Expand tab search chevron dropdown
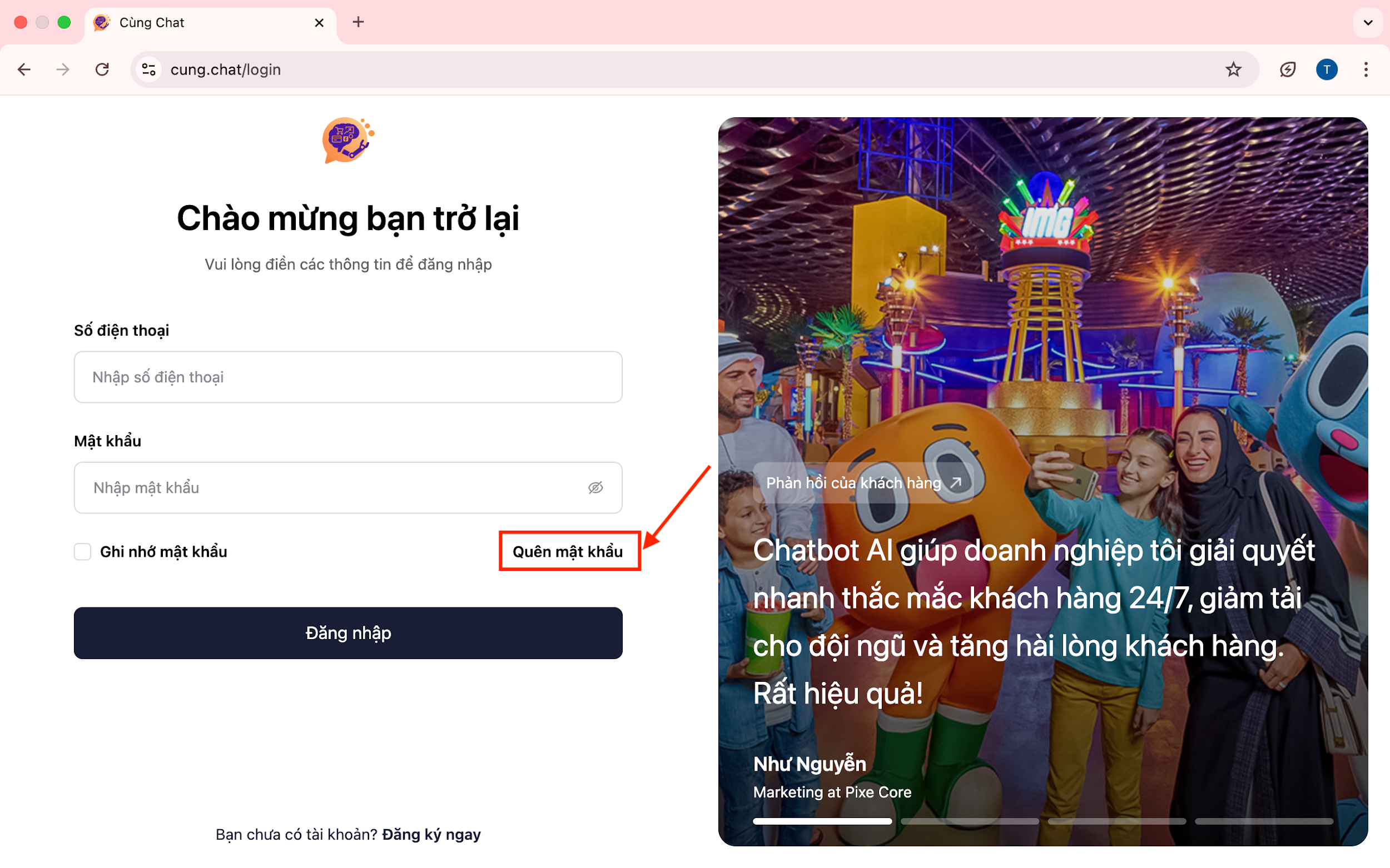Viewport: 1390px width, 868px height. tap(1368, 22)
